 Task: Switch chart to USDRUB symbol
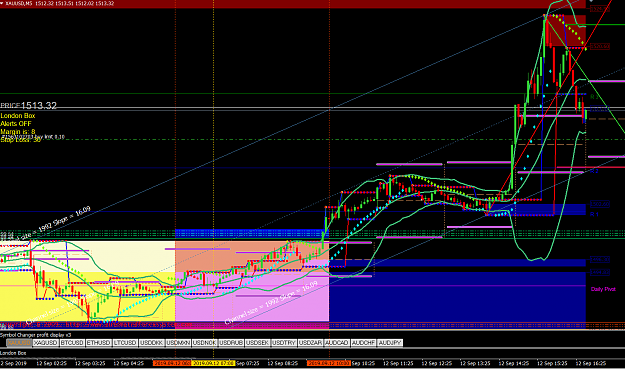[x=231, y=343]
